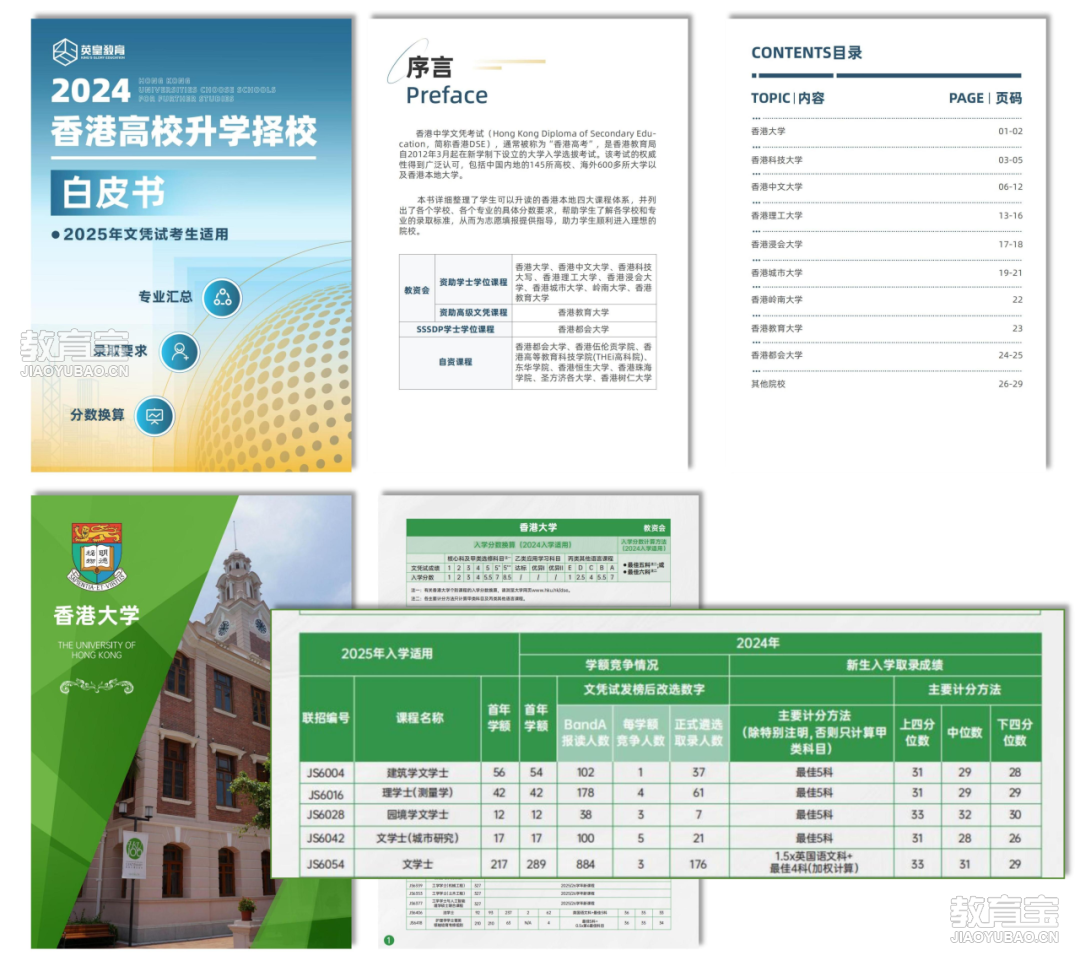Click the JS6042 code cell
1080x966 pixels.
(x=326, y=839)
